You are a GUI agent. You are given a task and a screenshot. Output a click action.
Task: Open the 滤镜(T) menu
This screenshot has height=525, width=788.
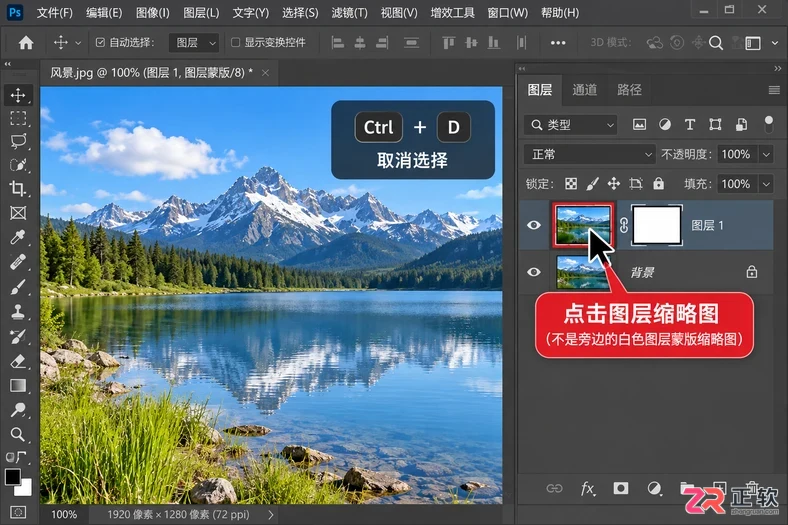click(349, 13)
